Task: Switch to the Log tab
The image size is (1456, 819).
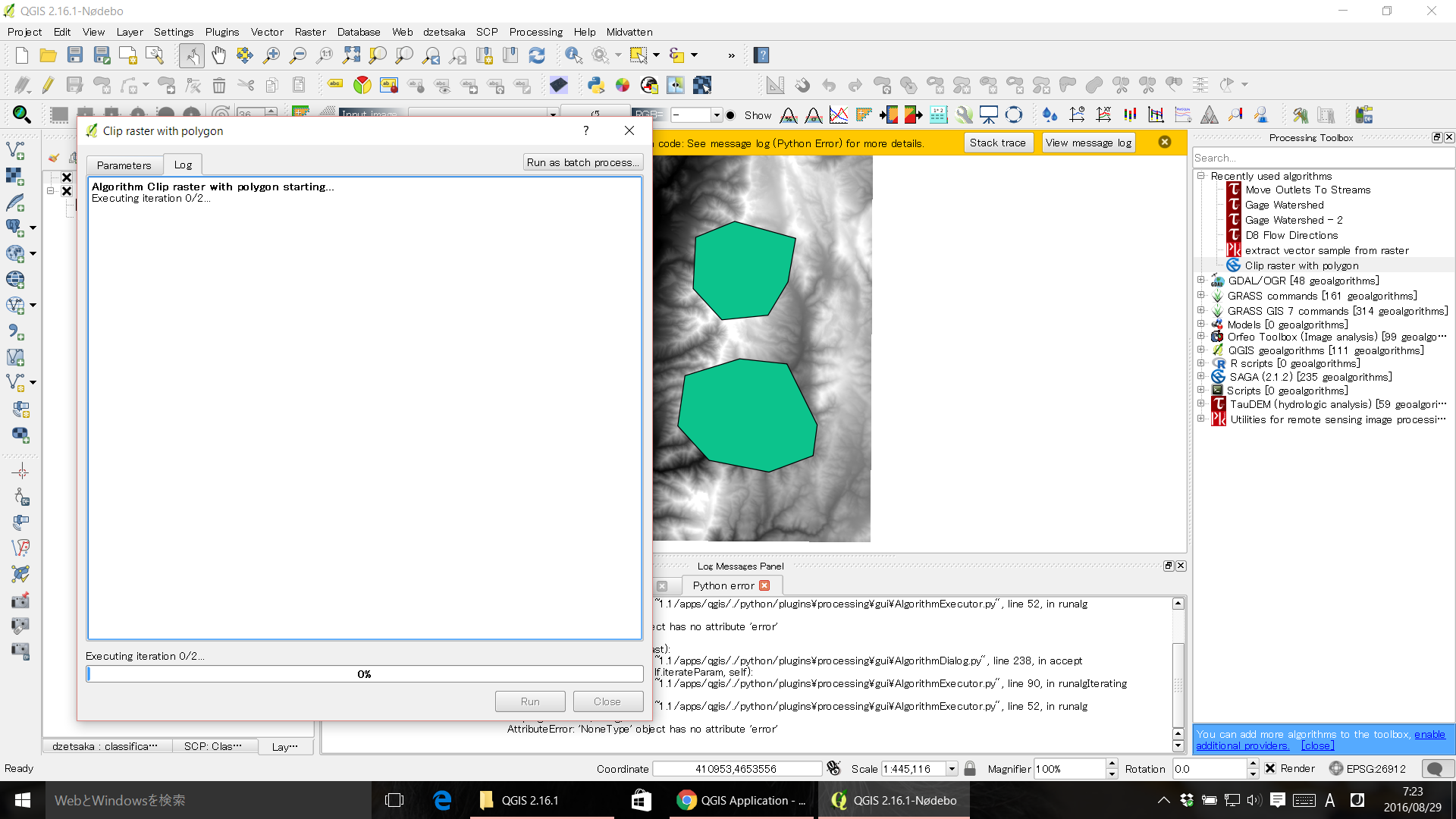Action: [x=183, y=165]
